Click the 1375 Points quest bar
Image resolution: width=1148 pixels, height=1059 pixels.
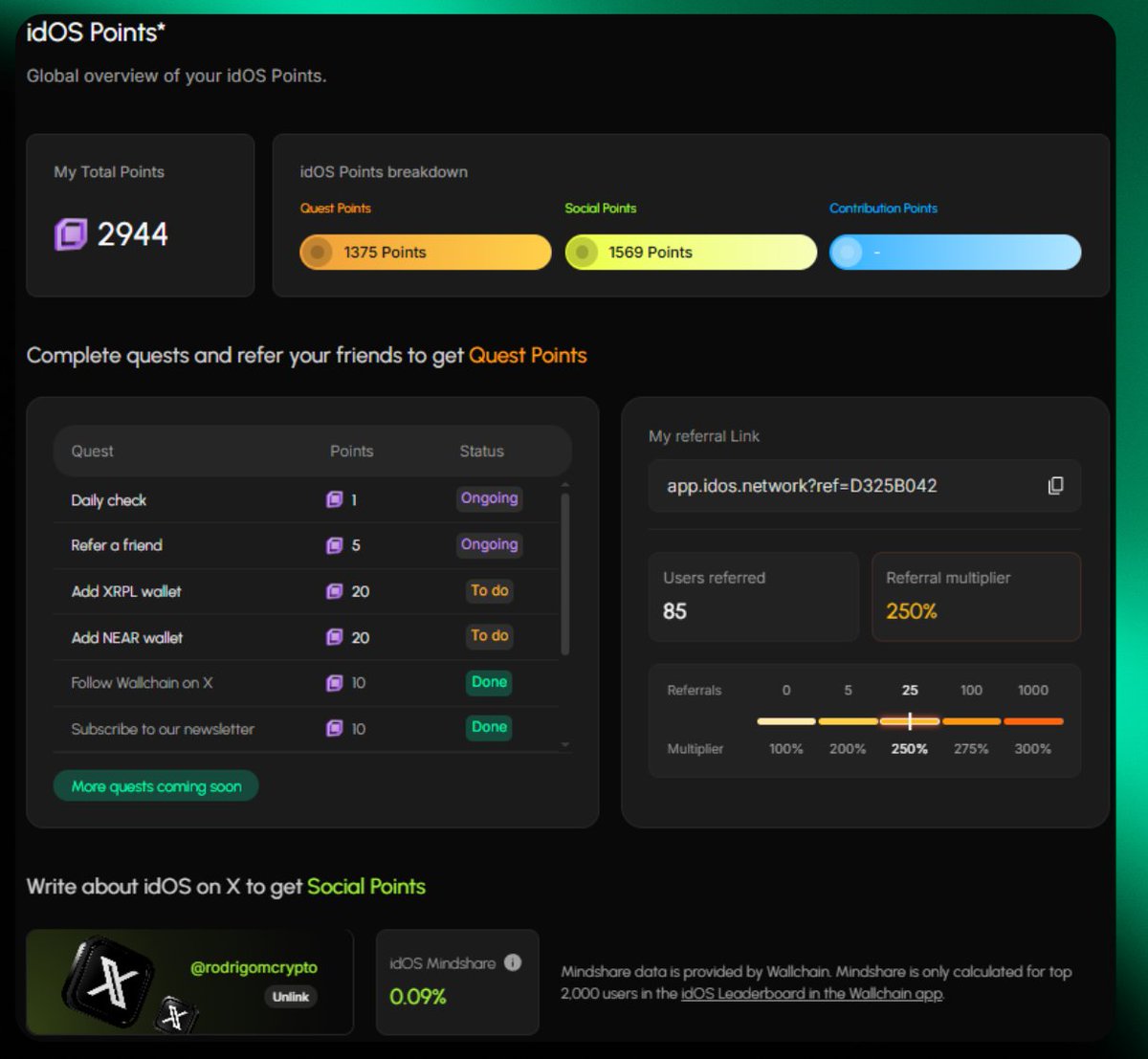[x=426, y=253]
